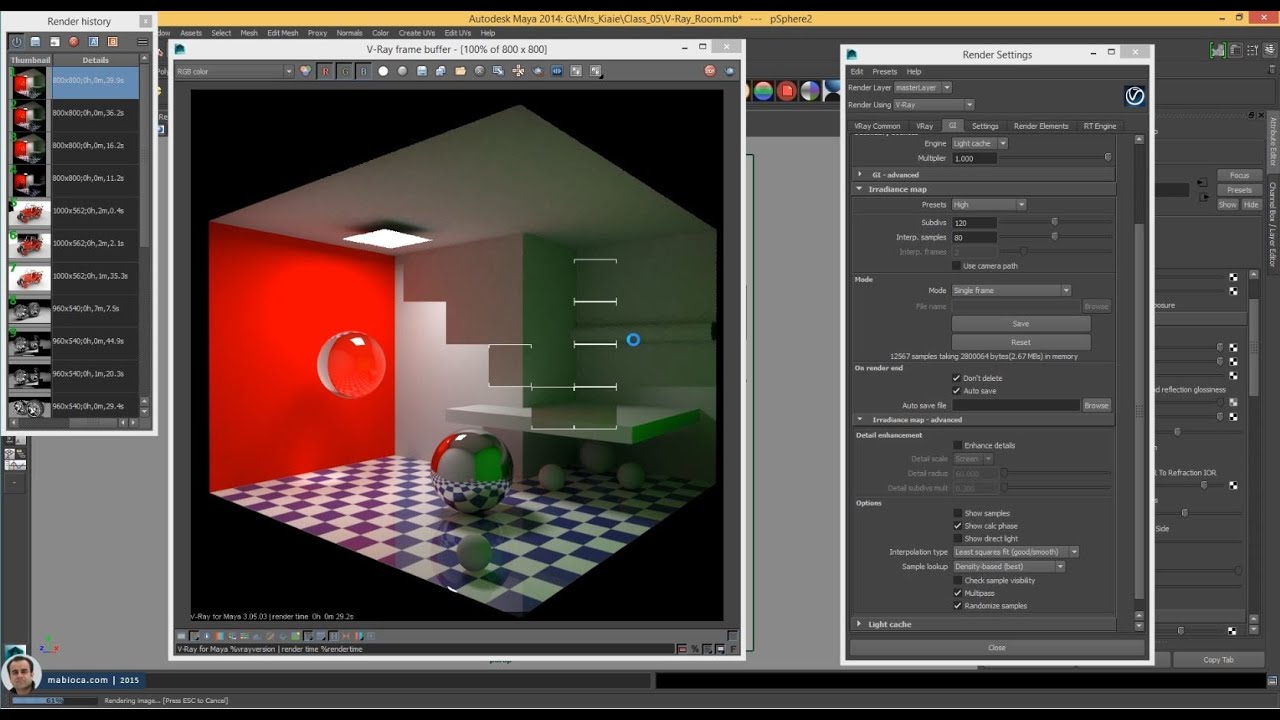Click the duplicate to Maya icon
The height and width of the screenshot is (720, 1280).
coord(499,71)
